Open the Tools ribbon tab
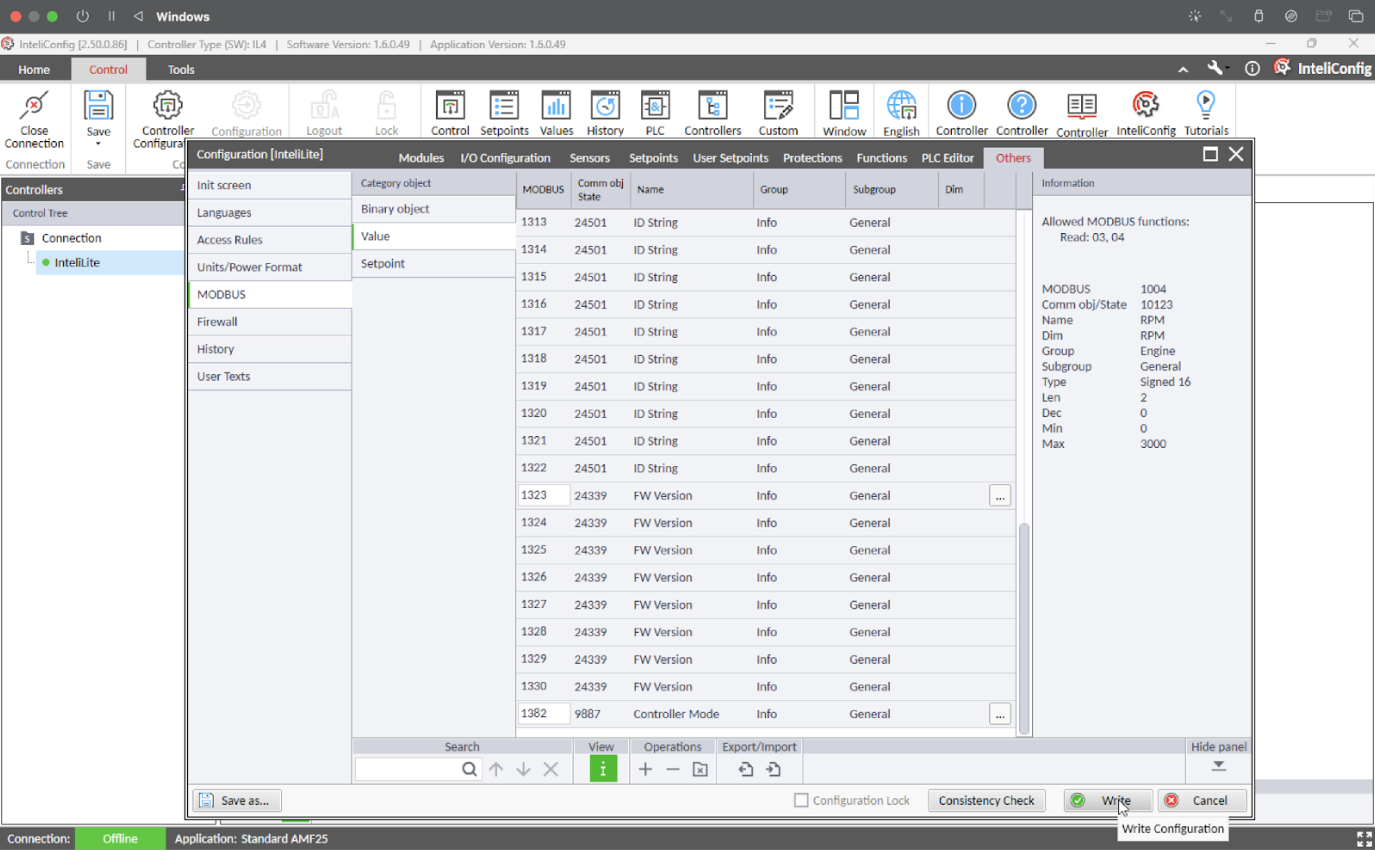This screenshot has height=850, width=1375. click(x=181, y=70)
